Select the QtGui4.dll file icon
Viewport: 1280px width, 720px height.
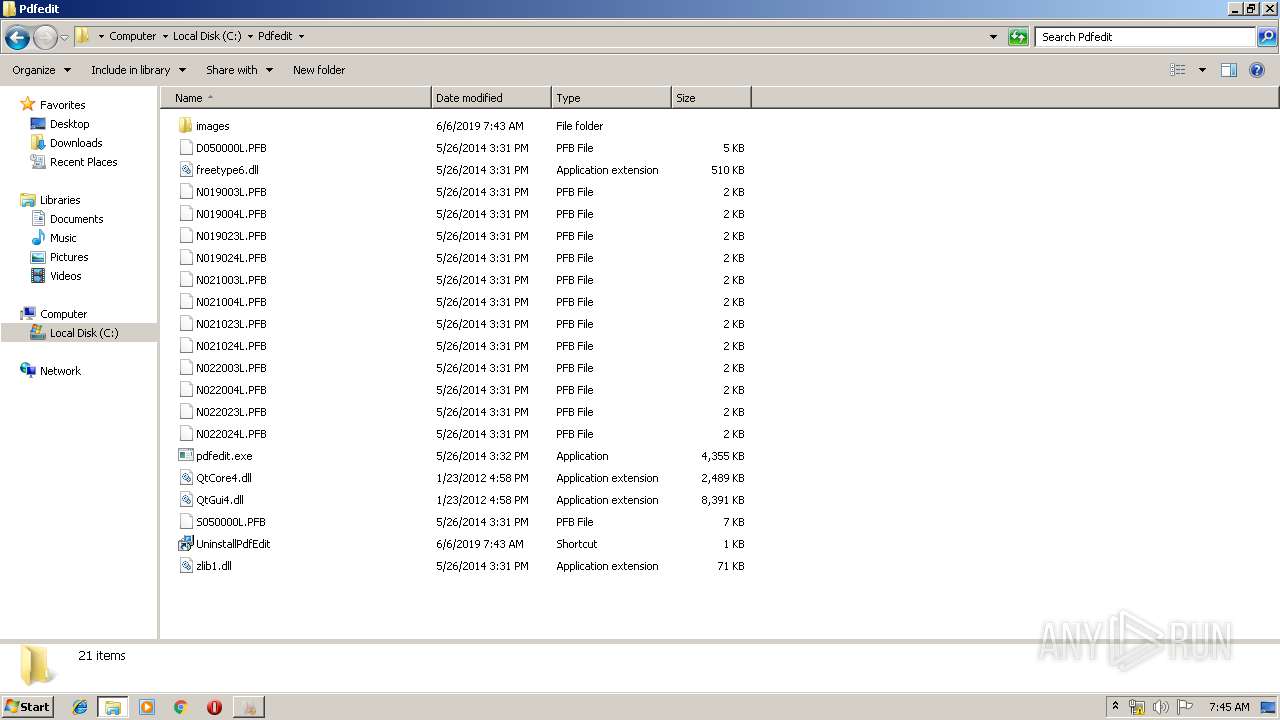[185, 500]
